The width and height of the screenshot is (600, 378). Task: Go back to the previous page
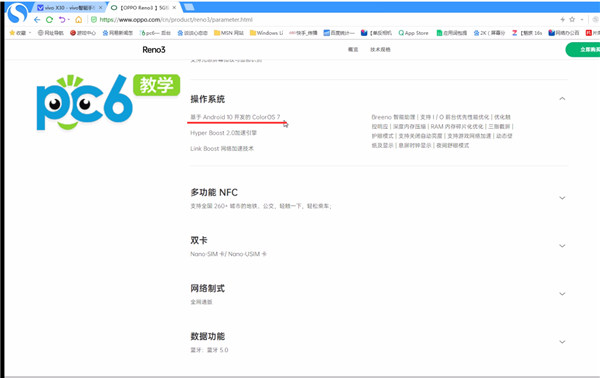click(x=37, y=20)
